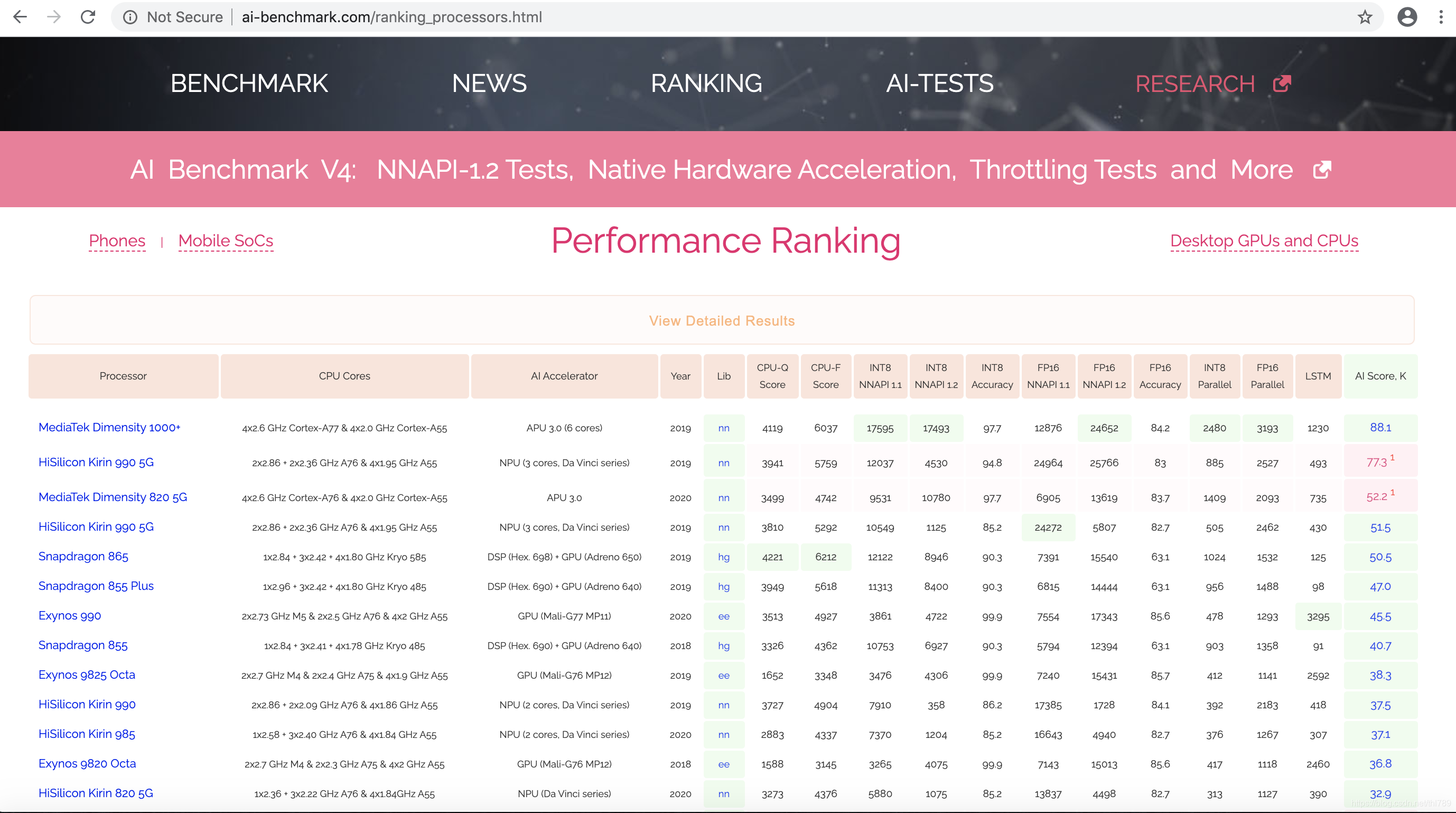Image resolution: width=1456 pixels, height=813 pixels.
Task: Open the Mobile SoCs ranking
Action: [226, 241]
